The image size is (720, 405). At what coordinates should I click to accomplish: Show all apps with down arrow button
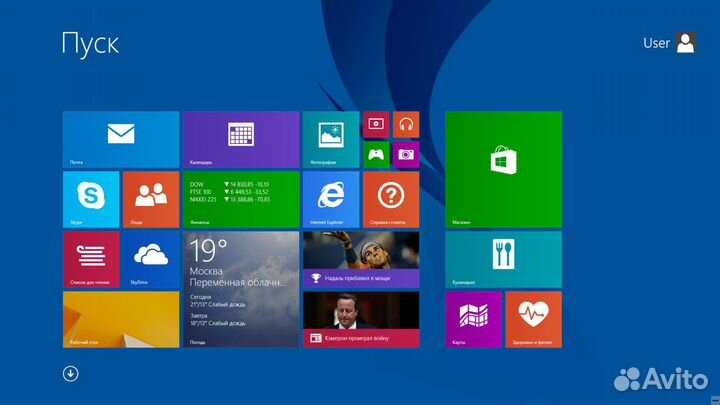pyautogui.click(x=71, y=374)
